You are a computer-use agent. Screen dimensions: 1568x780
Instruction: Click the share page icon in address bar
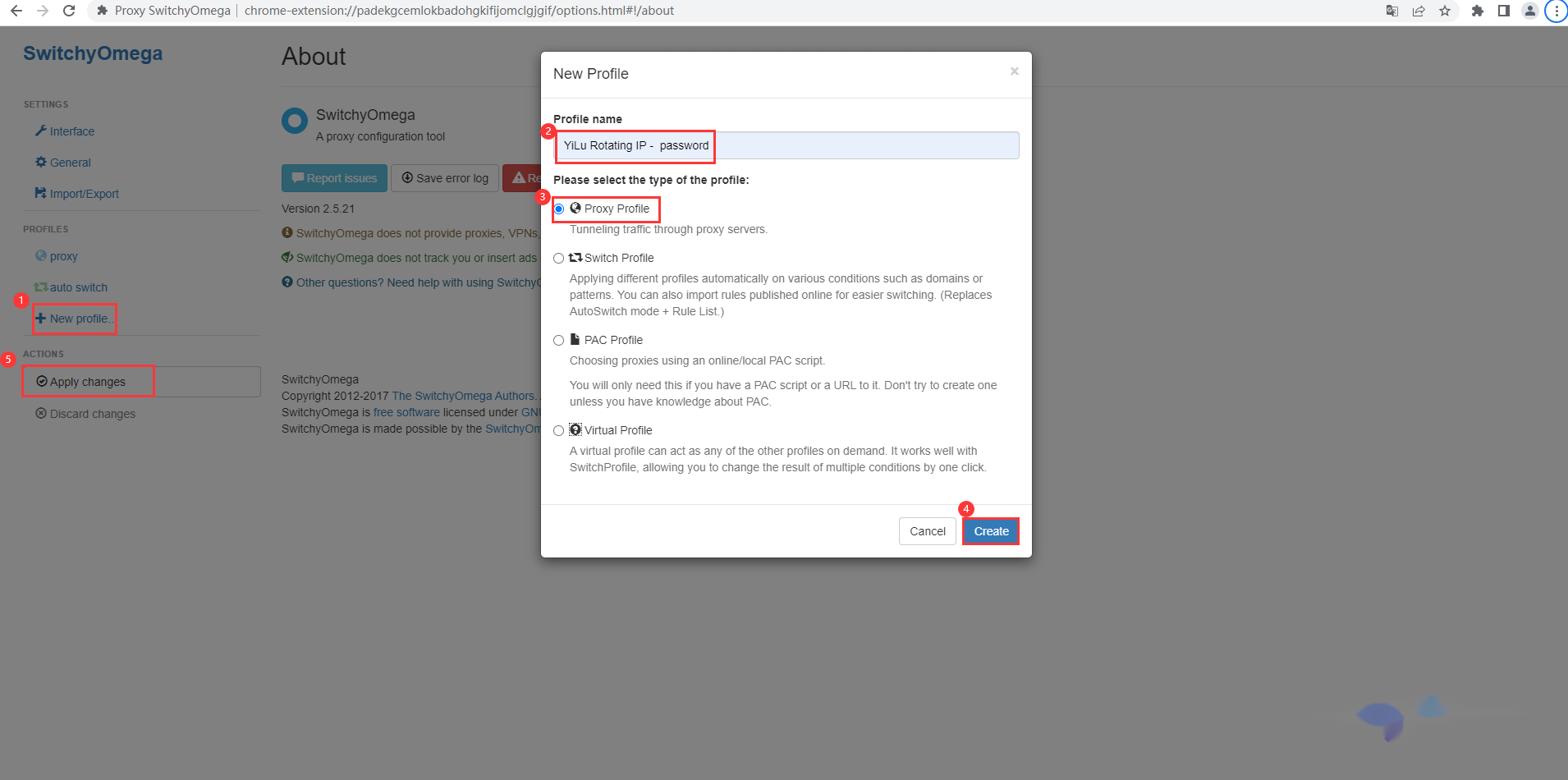[x=1419, y=11]
